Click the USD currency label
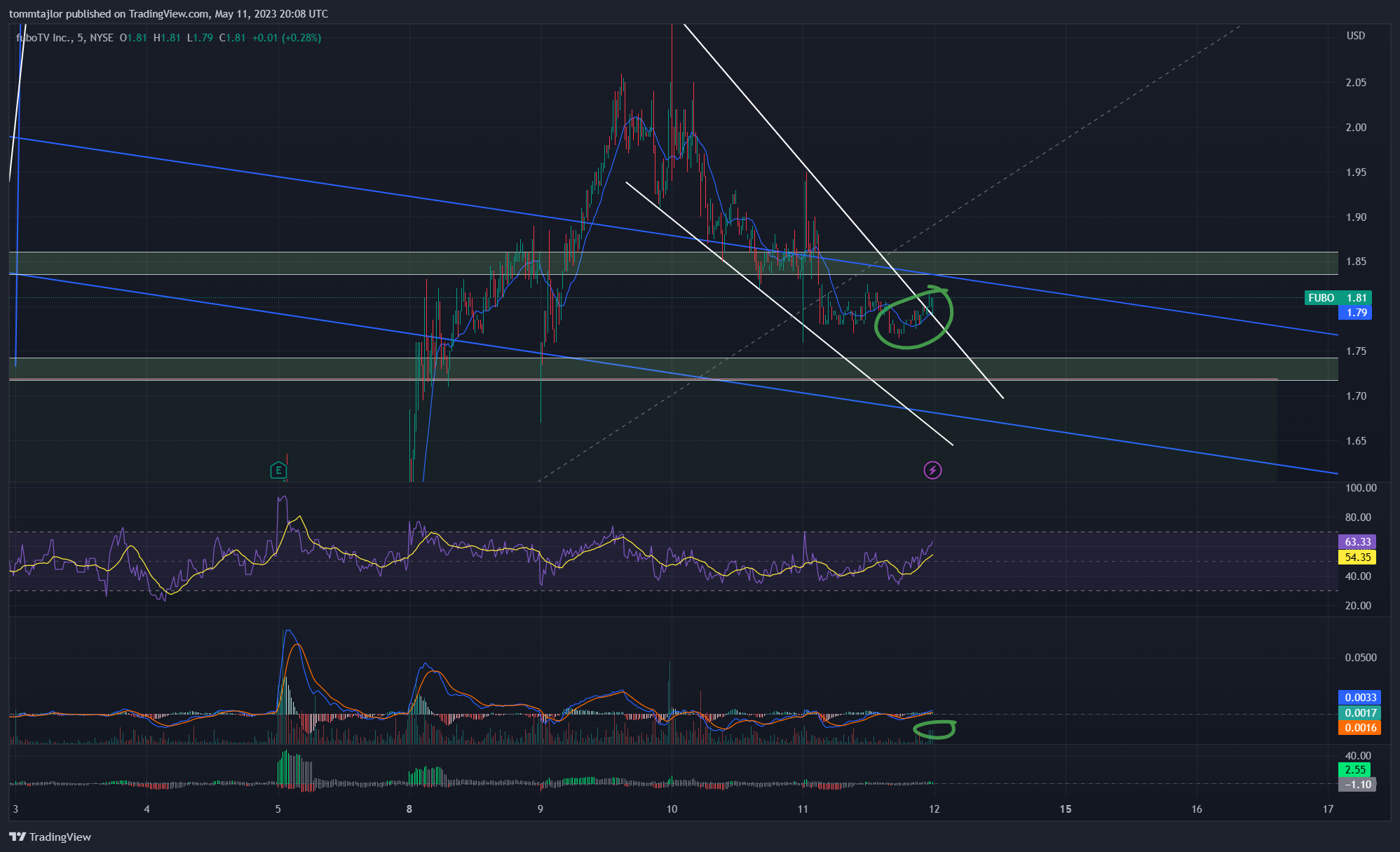1400x852 pixels. [1356, 36]
